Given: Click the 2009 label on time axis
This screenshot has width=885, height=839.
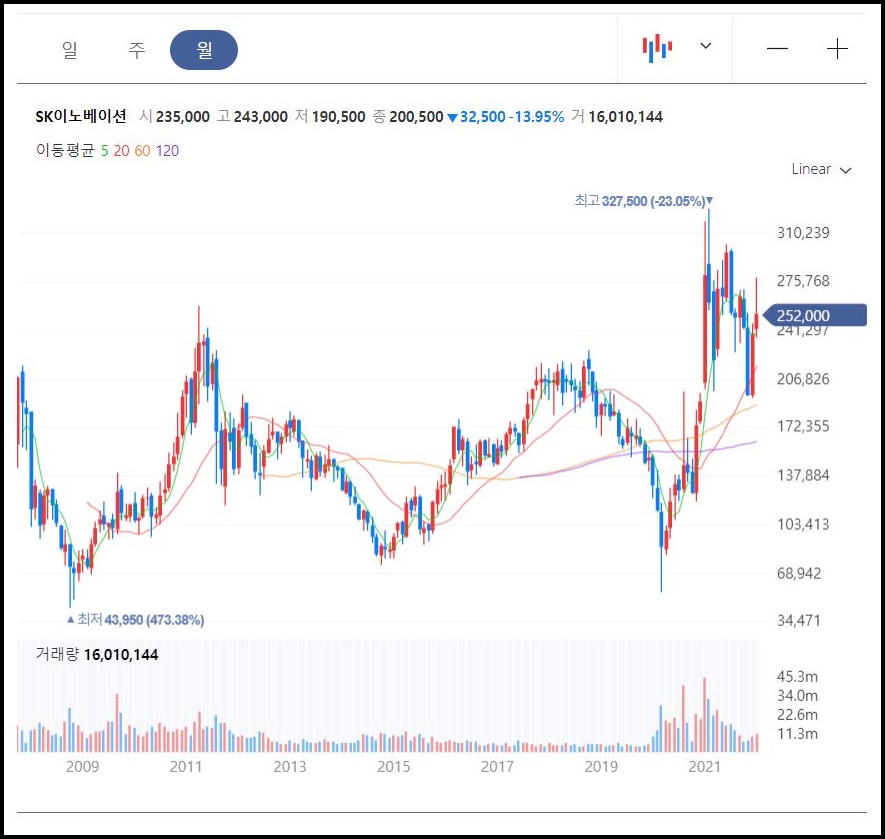Looking at the screenshot, I should [x=82, y=767].
